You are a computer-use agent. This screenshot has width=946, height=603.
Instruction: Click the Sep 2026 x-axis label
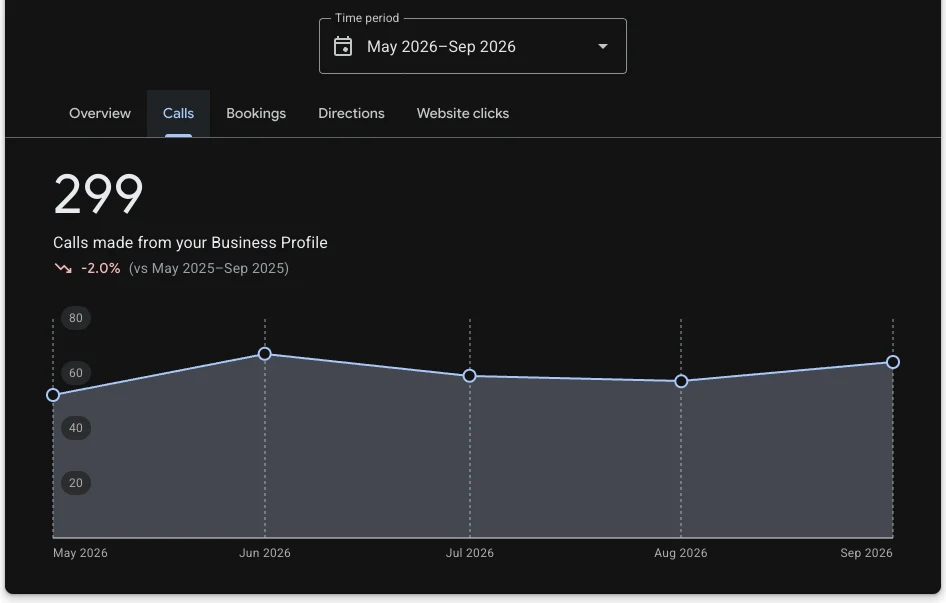click(x=866, y=553)
